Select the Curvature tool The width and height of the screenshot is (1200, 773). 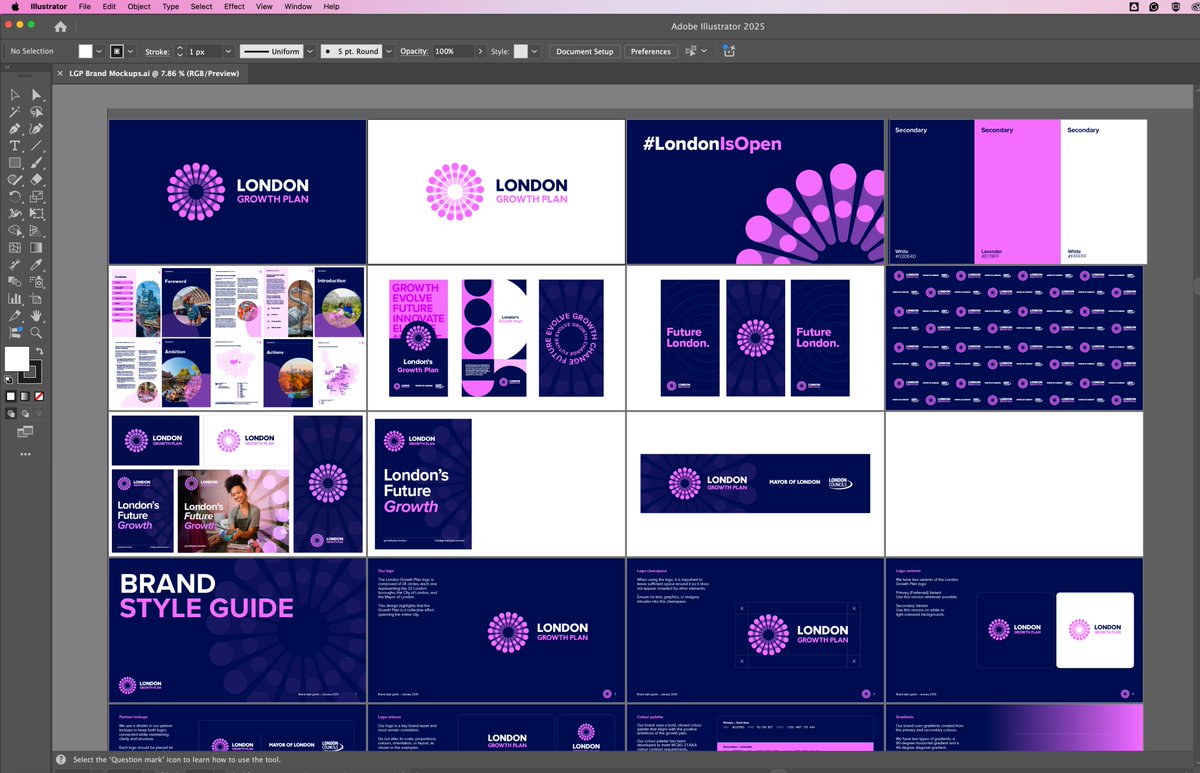click(37, 129)
